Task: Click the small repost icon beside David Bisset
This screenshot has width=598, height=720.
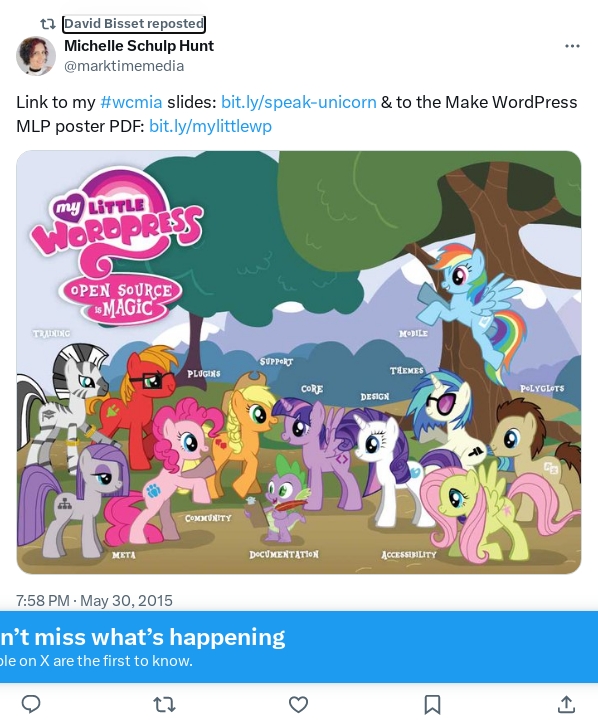Action: [48, 23]
